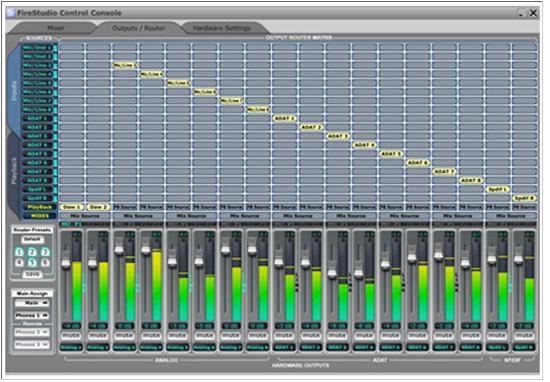Screen dimensions: 550x382
Task: Mute the ADAT 1 output channel
Action: click(284, 336)
